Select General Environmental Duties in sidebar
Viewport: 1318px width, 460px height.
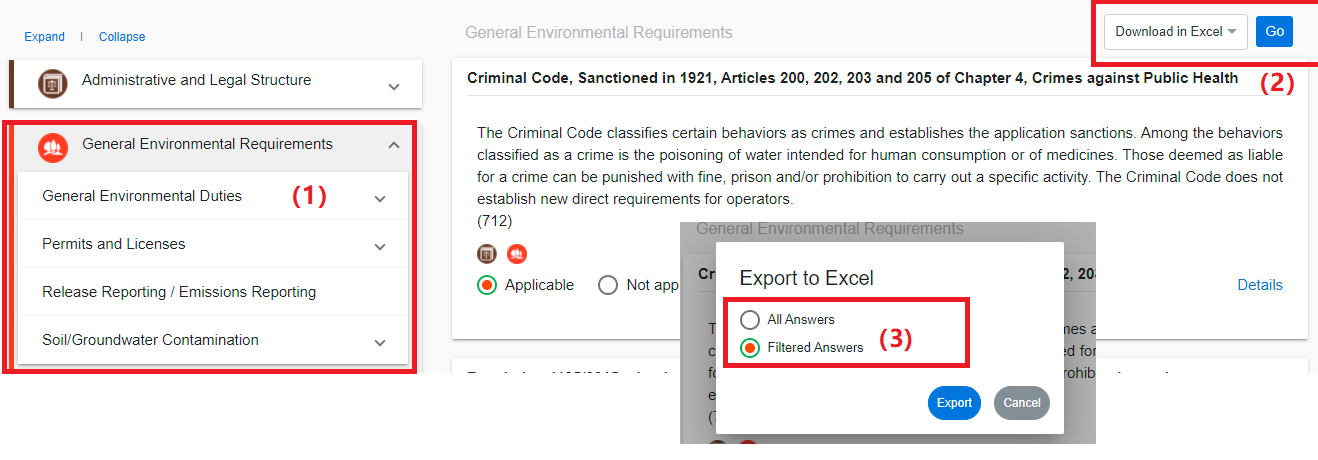coord(142,196)
